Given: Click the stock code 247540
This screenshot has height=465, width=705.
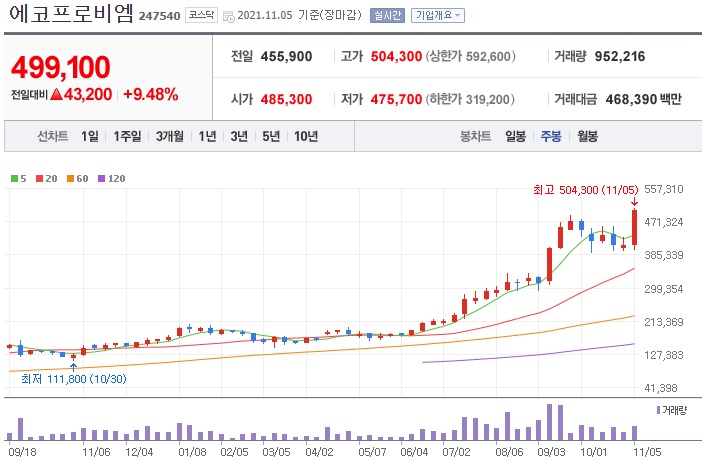Looking at the screenshot, I should click(159, 16).
